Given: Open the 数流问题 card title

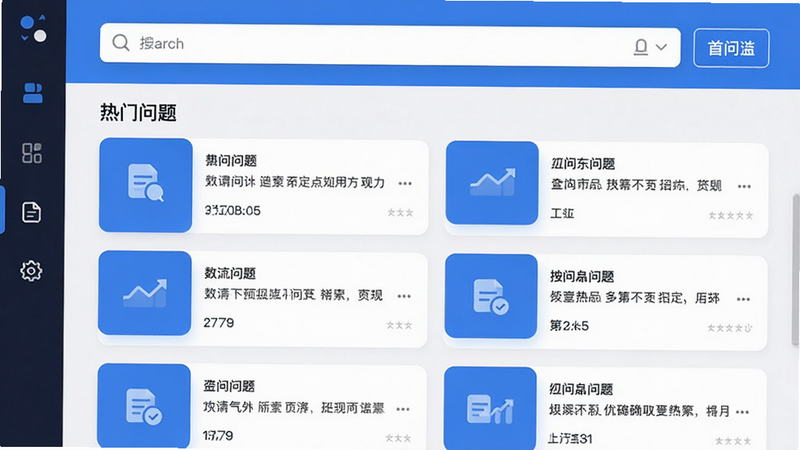Looking at the screenshot, I should (230, 273).
